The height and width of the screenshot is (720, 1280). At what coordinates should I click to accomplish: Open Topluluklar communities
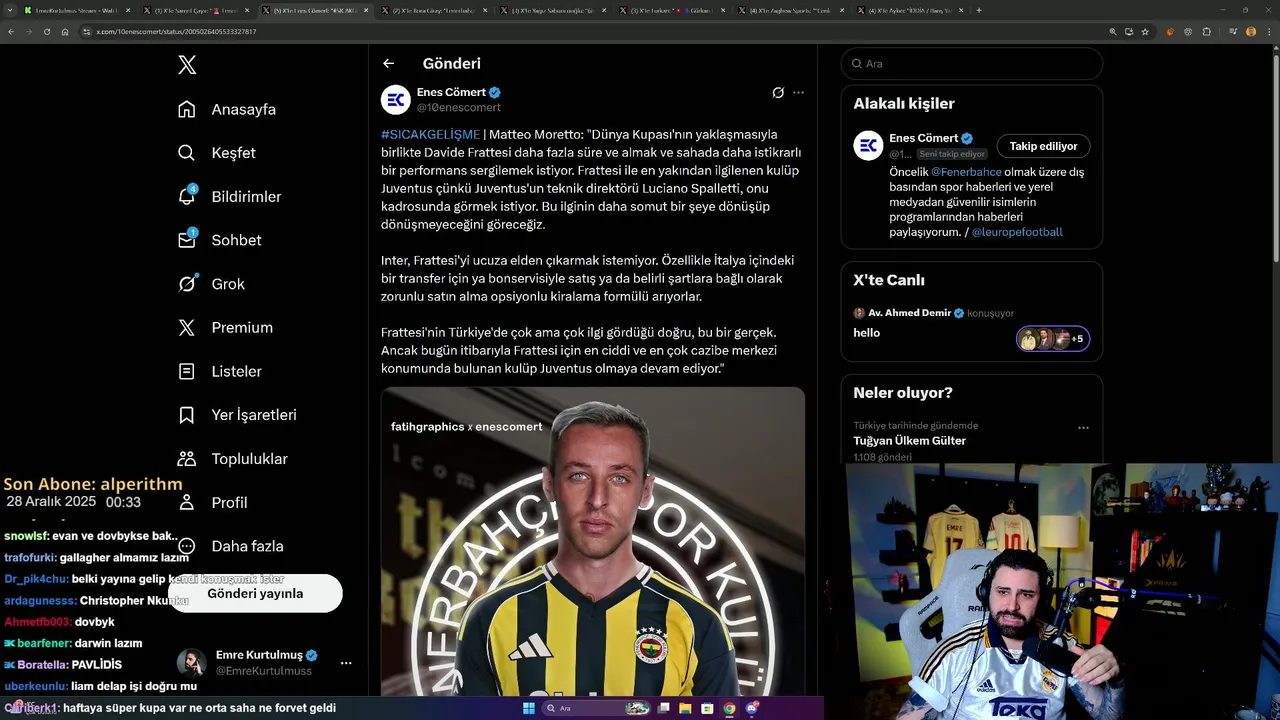click(x=232, y=459)
